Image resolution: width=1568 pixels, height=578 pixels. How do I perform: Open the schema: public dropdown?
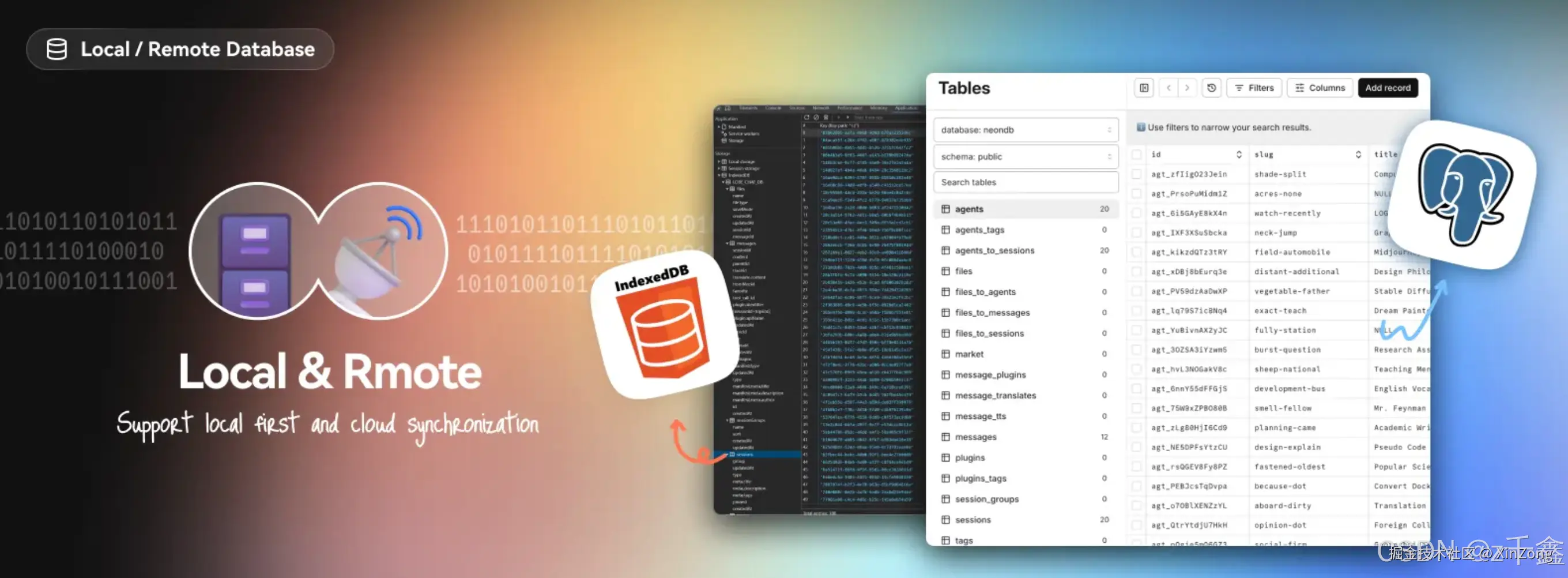point(1026,156)
